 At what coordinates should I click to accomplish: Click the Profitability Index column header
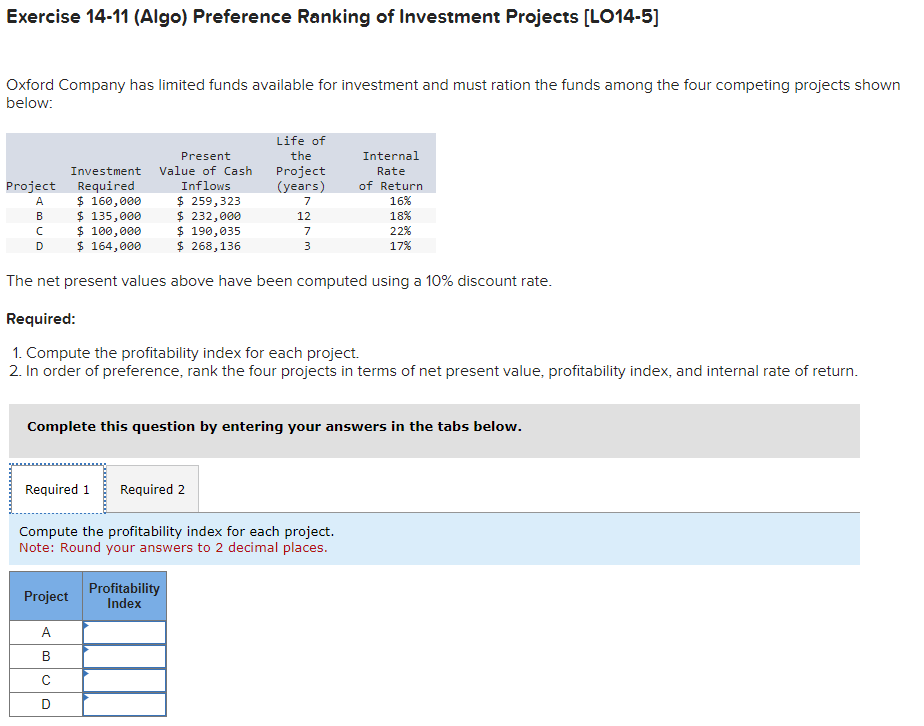pos(124,595)
